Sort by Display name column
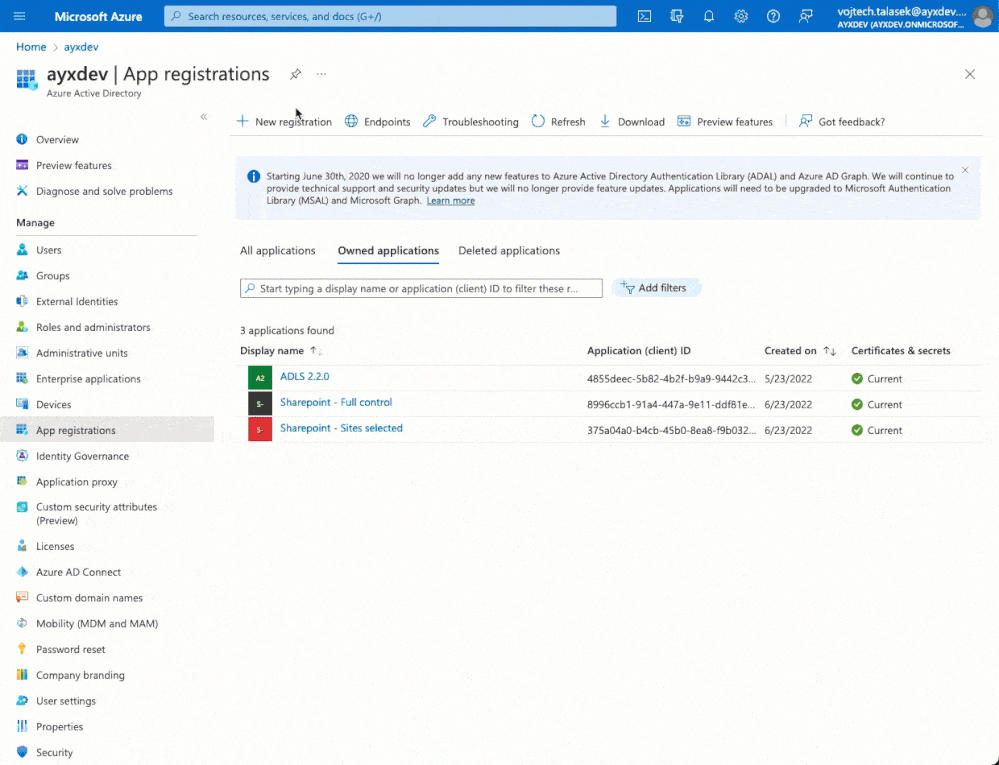This screenshot has height=765, width=999. click(x=281, y=351)
